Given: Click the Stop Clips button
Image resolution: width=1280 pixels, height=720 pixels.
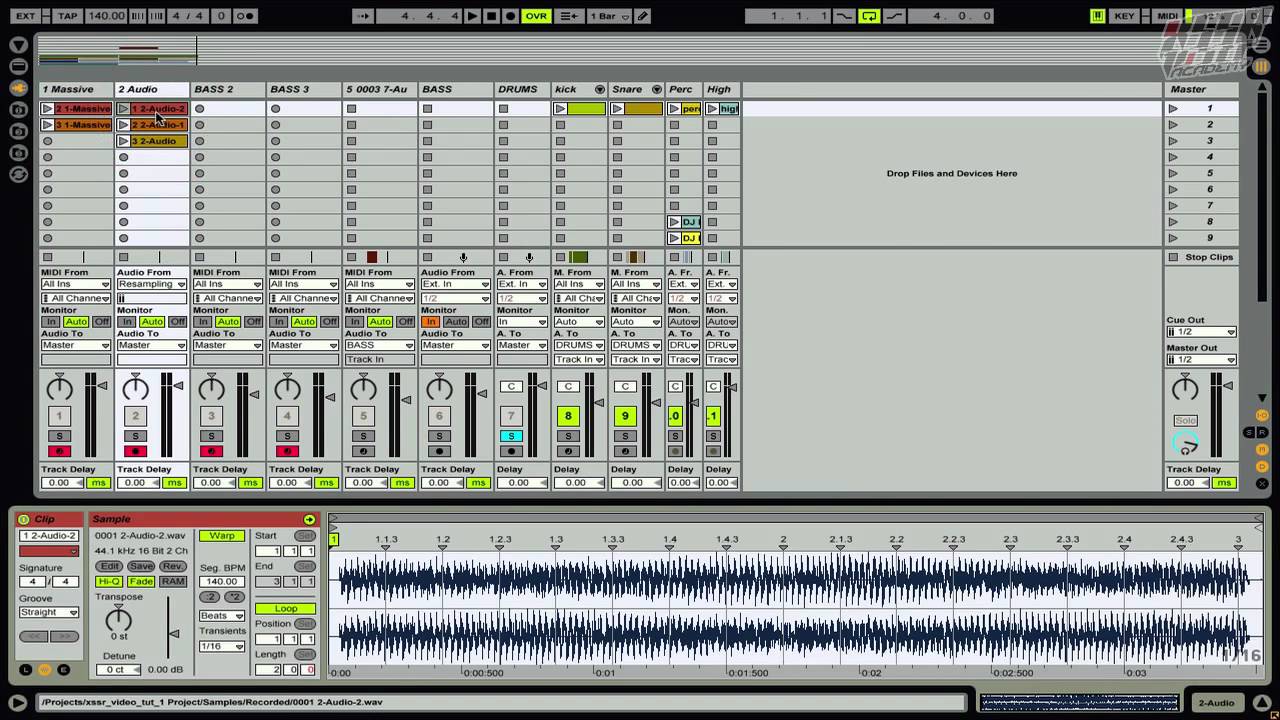Looking at the screenshot, I should click(1201, 257).
